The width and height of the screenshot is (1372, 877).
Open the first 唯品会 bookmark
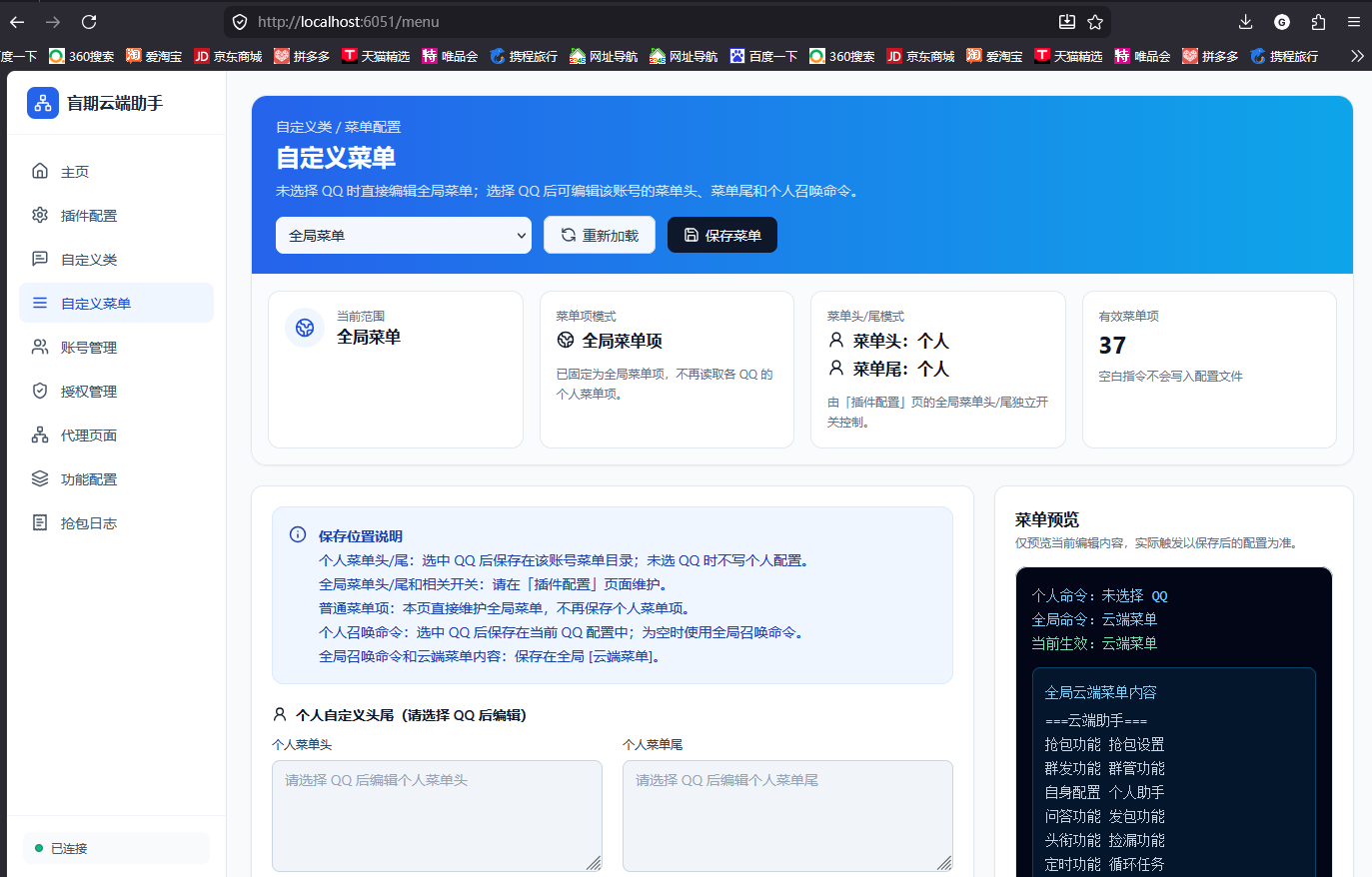pos(450,56)
